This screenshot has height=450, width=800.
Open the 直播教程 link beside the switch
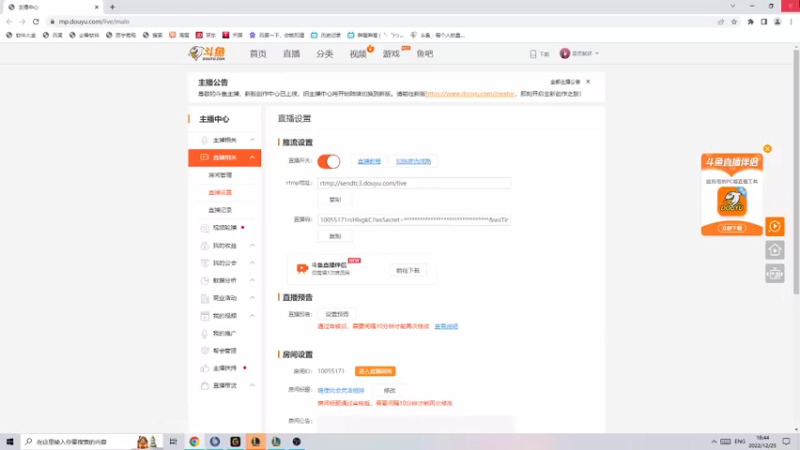[369, 161]
